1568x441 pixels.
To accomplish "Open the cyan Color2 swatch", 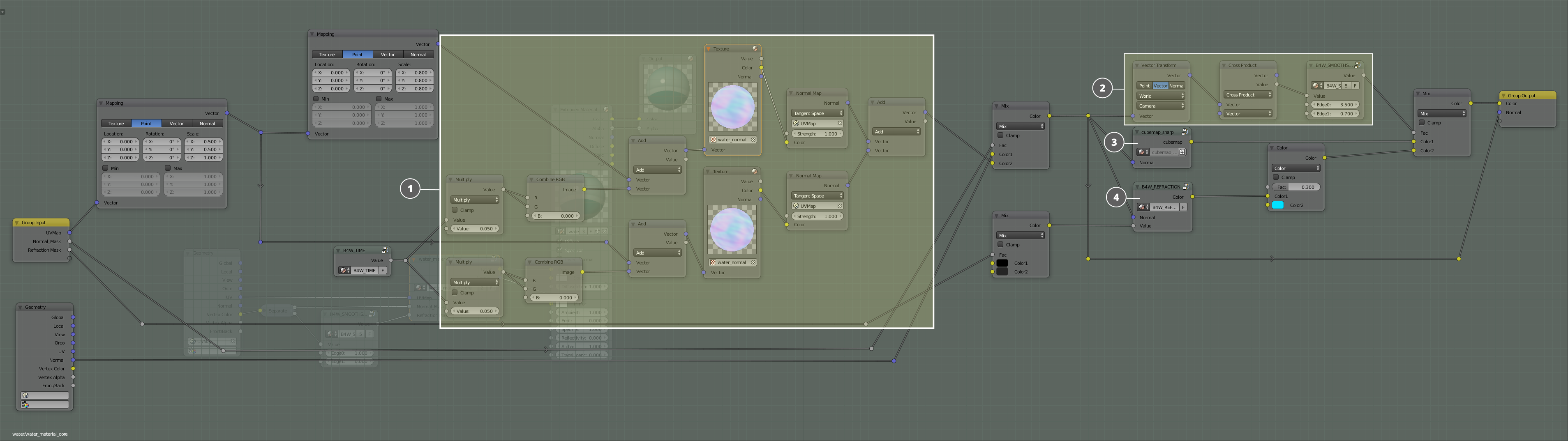I will pyautogui.click(x=1278, y=206).
